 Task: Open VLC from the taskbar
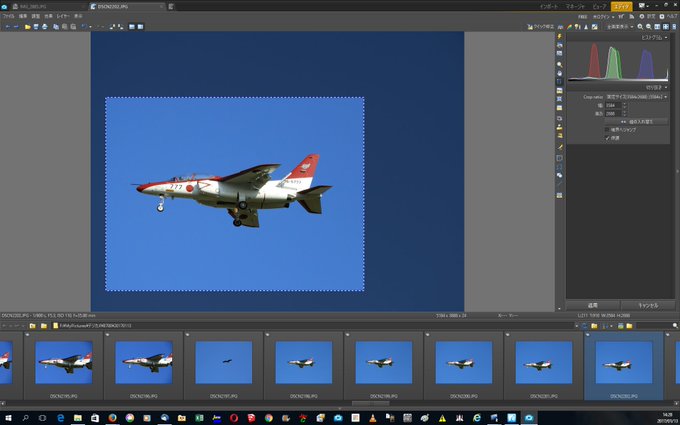(373, 418)
